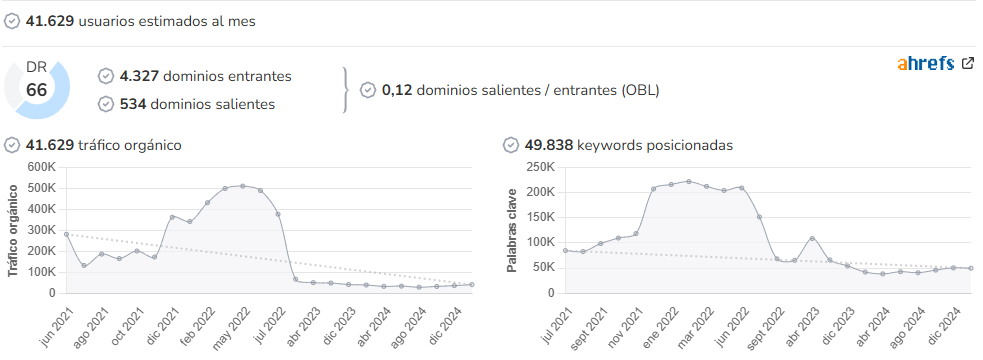The height and width of the screenshot is (360, 983).
Task: Click the jul 2022 point on traffic chart
Action: pyautogui.click(x=278, y=214)
